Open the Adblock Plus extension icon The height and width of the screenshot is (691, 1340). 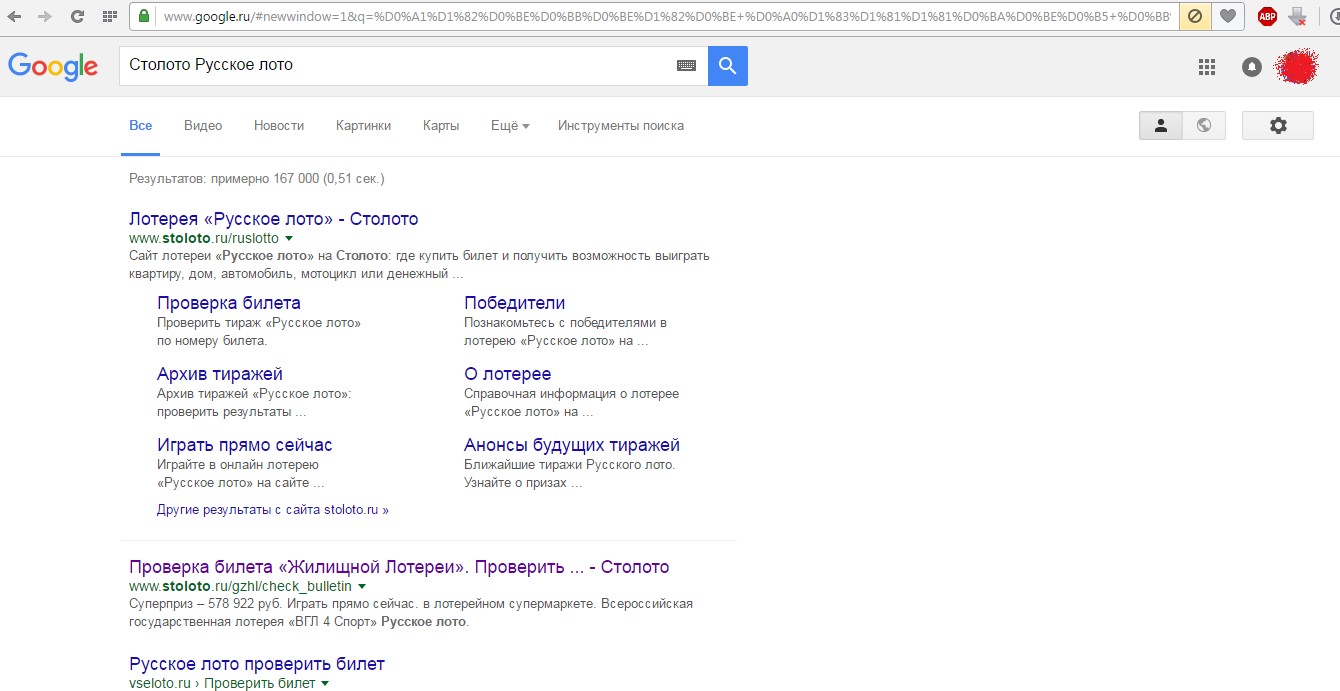click(x=1267, y=16)
